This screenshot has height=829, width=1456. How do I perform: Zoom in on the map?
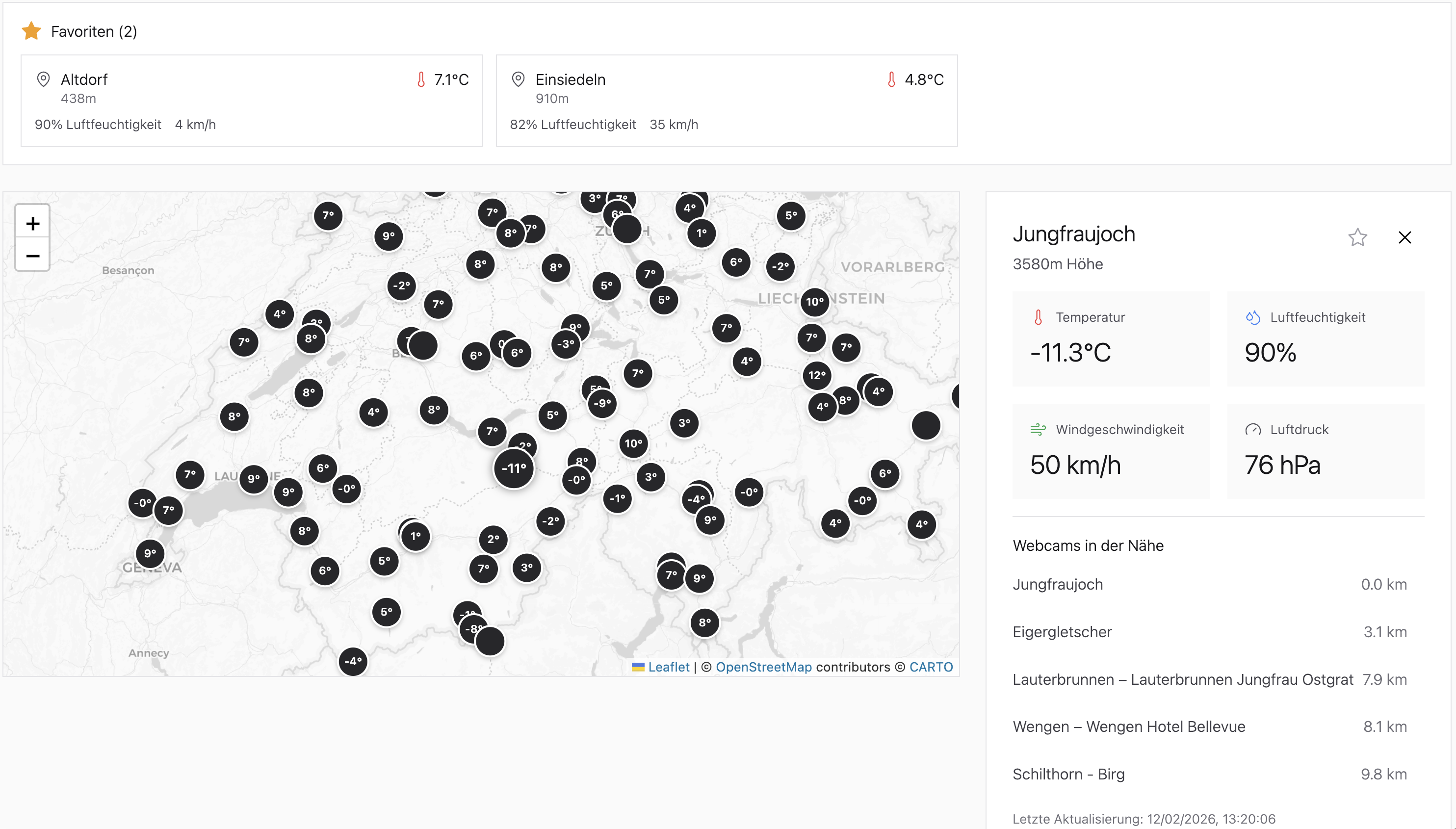pos(32,223)
